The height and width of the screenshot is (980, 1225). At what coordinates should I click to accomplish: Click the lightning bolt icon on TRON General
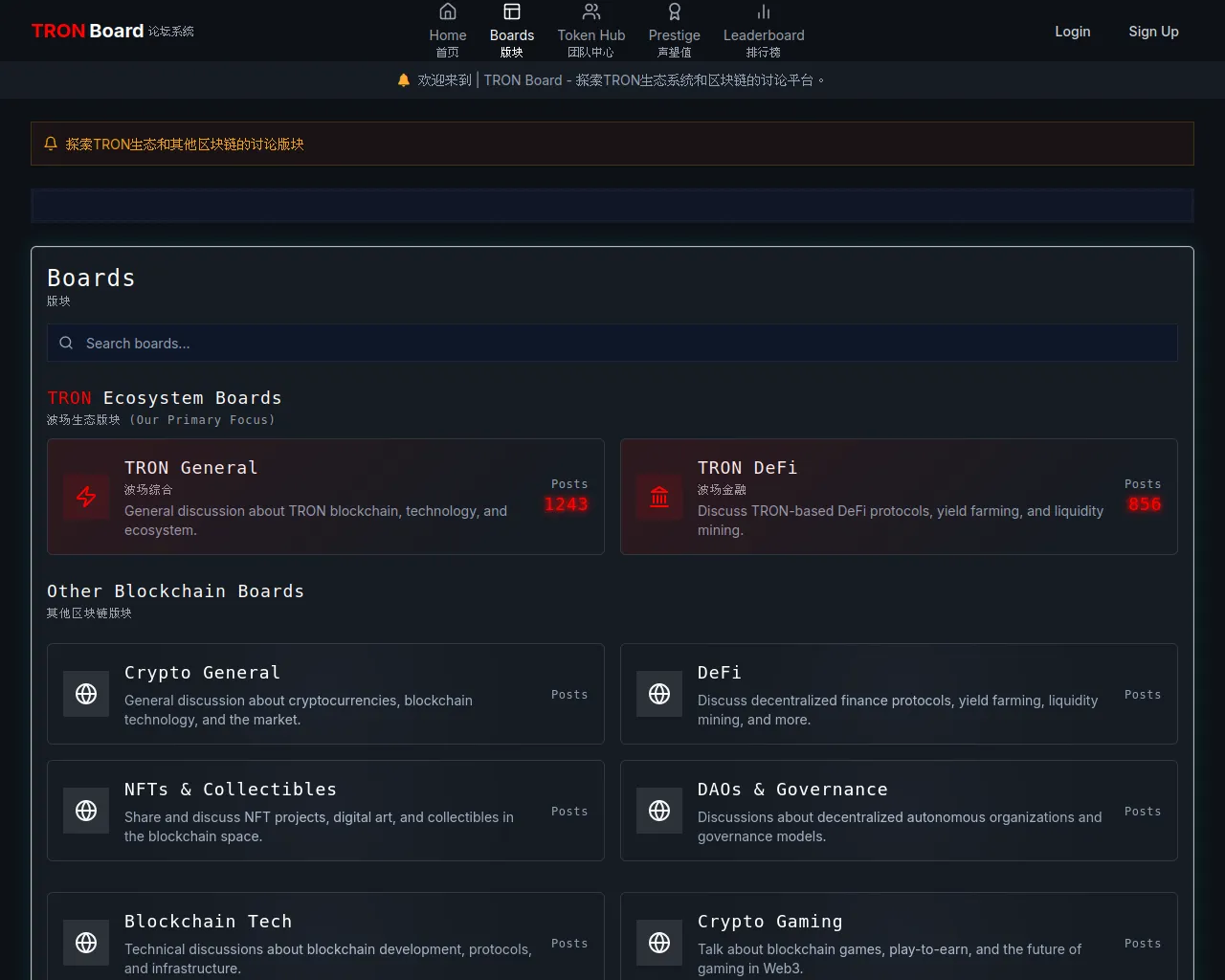click(x=86, y=497)
